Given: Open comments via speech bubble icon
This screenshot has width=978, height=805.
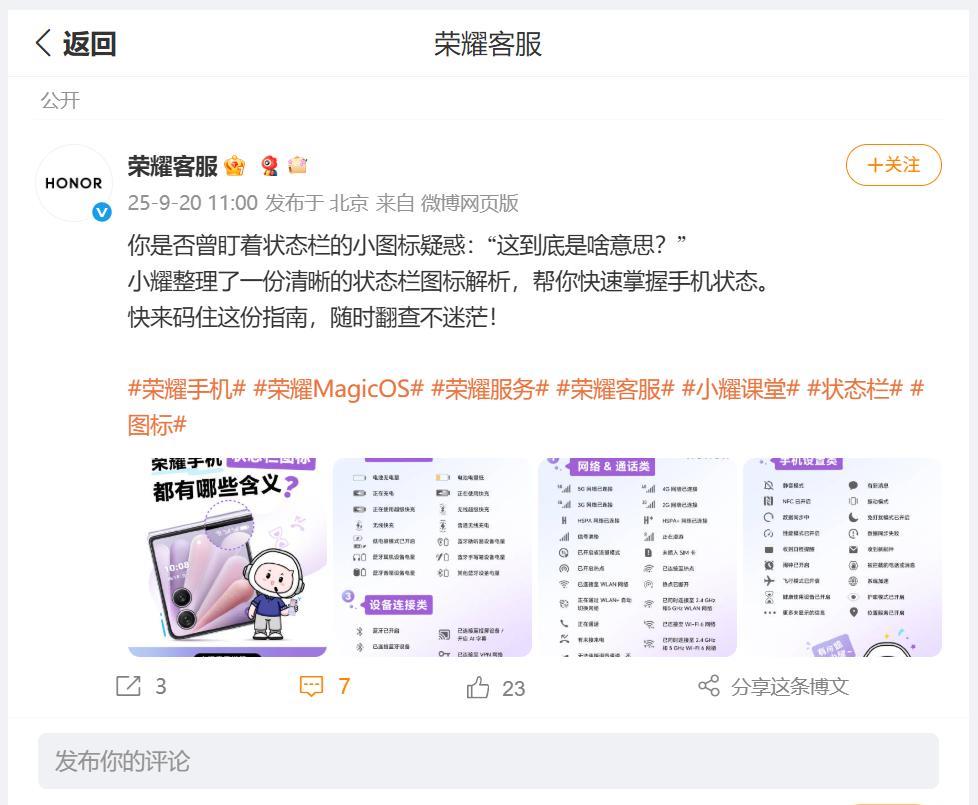Looking at the screenshot, I should click(311, 686).
